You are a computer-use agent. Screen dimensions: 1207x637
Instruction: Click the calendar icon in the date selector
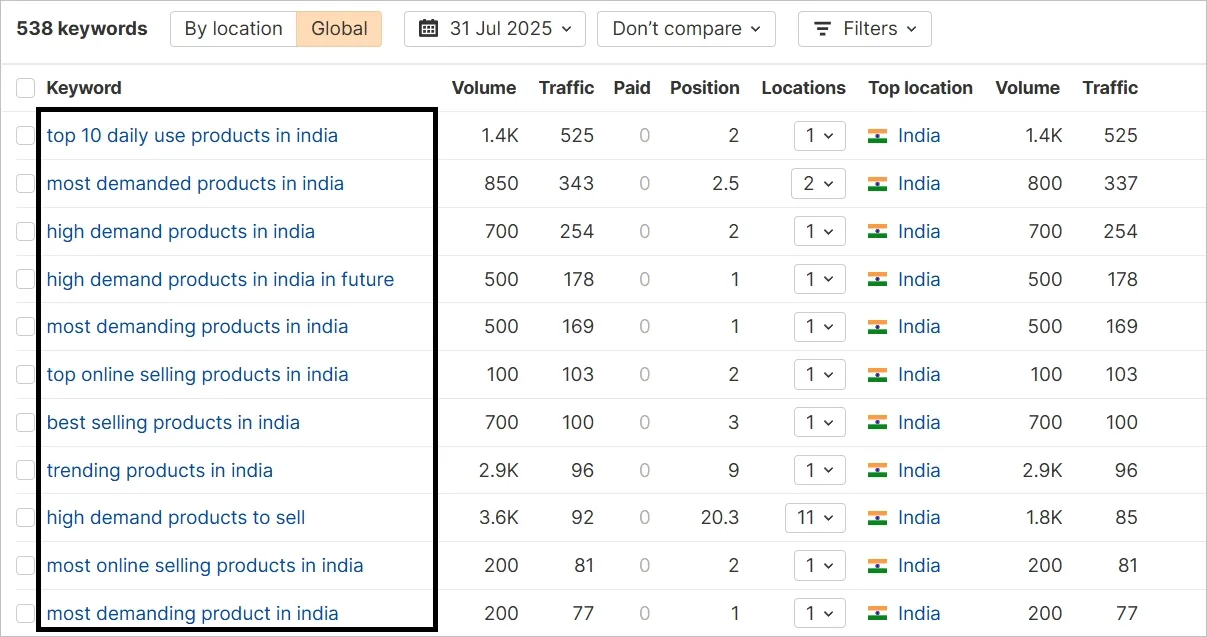coord(429,28)
